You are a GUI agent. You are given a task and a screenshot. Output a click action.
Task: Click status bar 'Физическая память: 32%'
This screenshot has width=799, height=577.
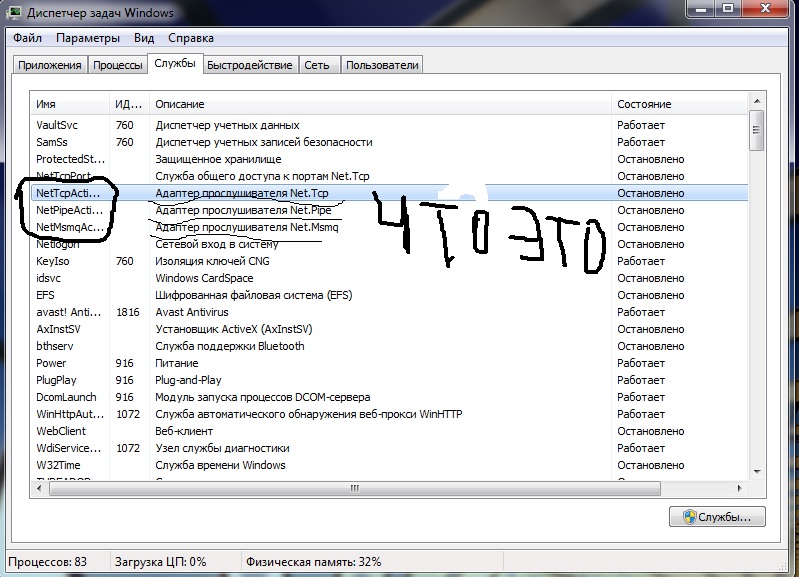(x=313, y=562)
